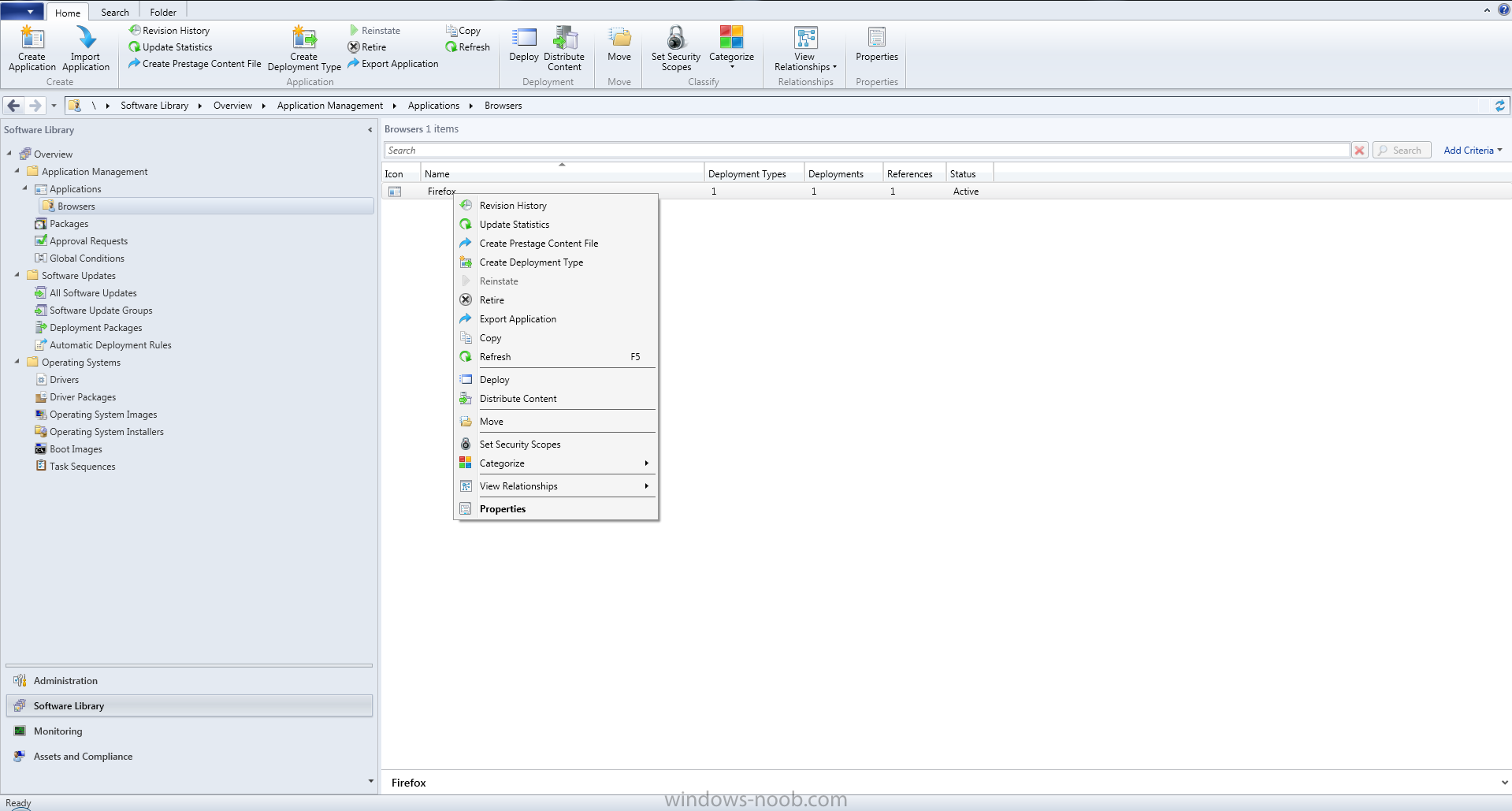Click the Import Application ribbon icon
This screenshot has width=1512, height=811.
pos(86,48)
